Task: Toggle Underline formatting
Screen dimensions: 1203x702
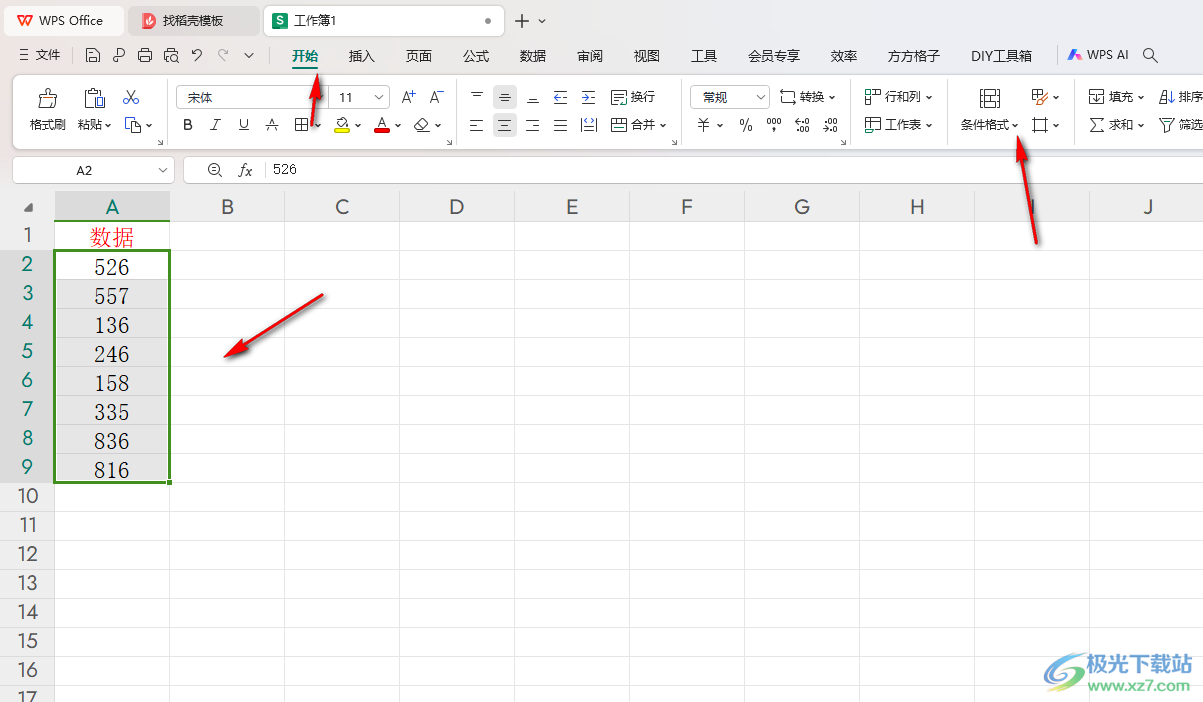Action: click(243, 125)
